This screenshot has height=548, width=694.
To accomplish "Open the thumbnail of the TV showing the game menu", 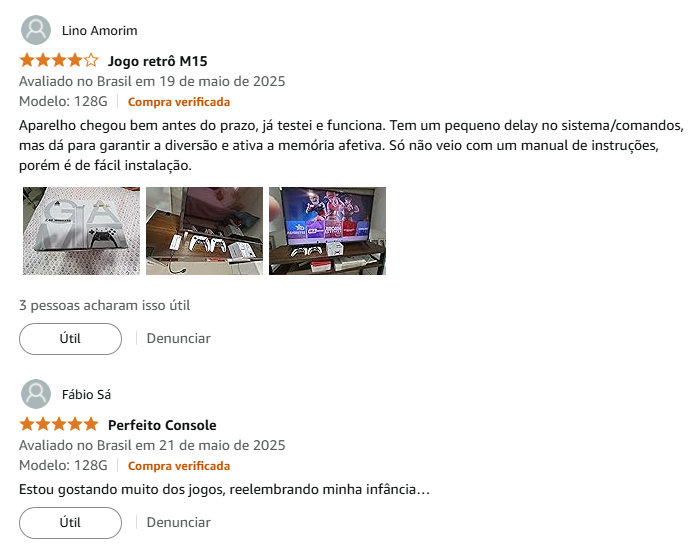I will tap(328, 231).
